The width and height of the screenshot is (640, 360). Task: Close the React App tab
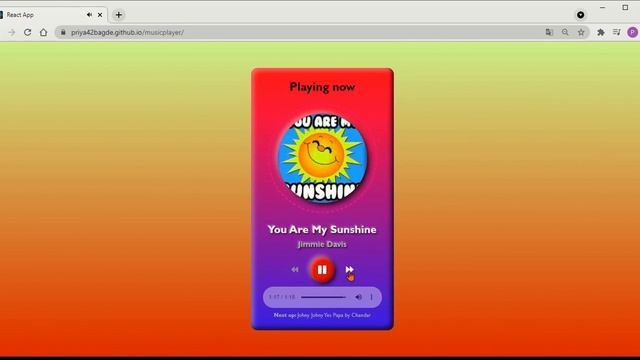click(x=100, y=15)
